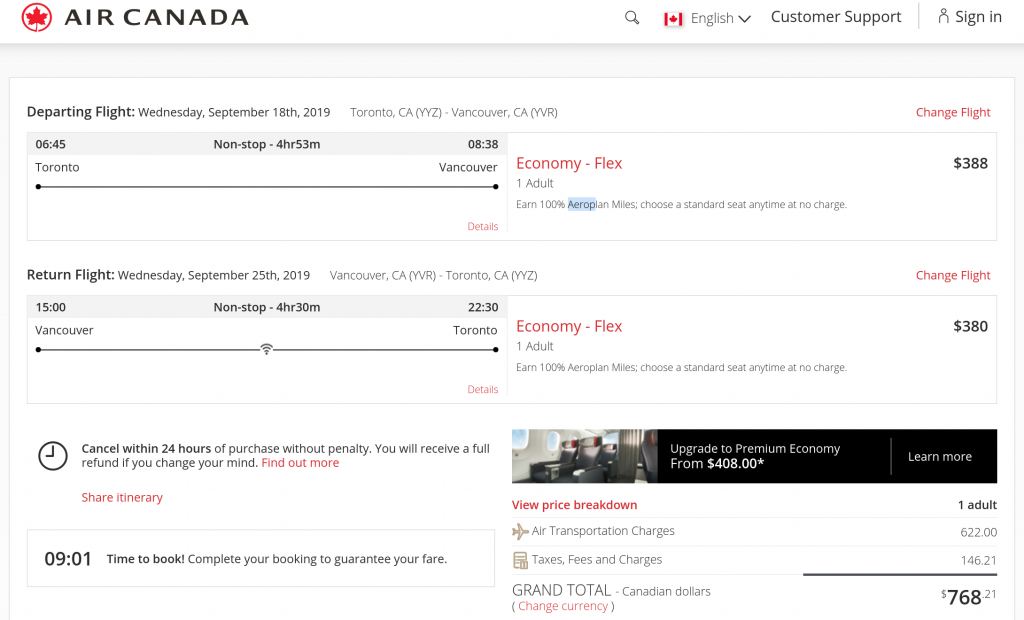The height and width of the screenshot is (620, 1024).
Task: Click the 146.21 taxes amount
Action: [x=978, y=561]
